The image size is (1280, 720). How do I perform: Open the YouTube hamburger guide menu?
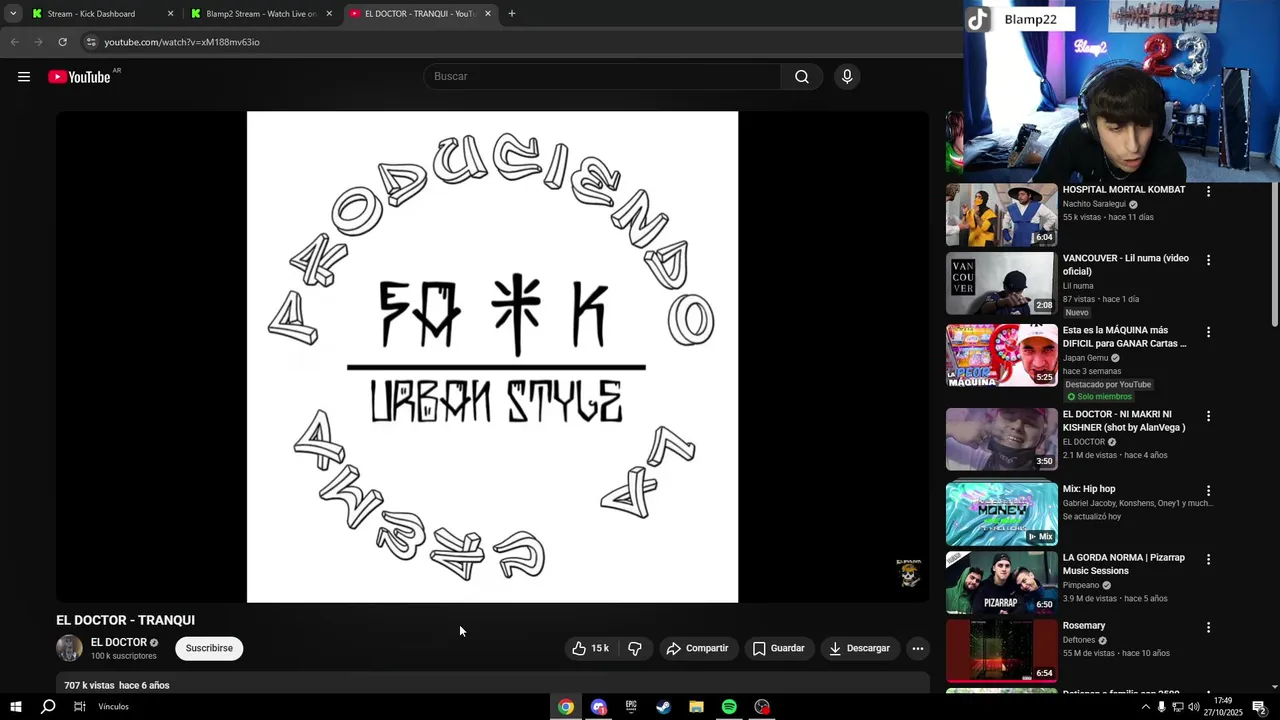[x=24, y=77]
